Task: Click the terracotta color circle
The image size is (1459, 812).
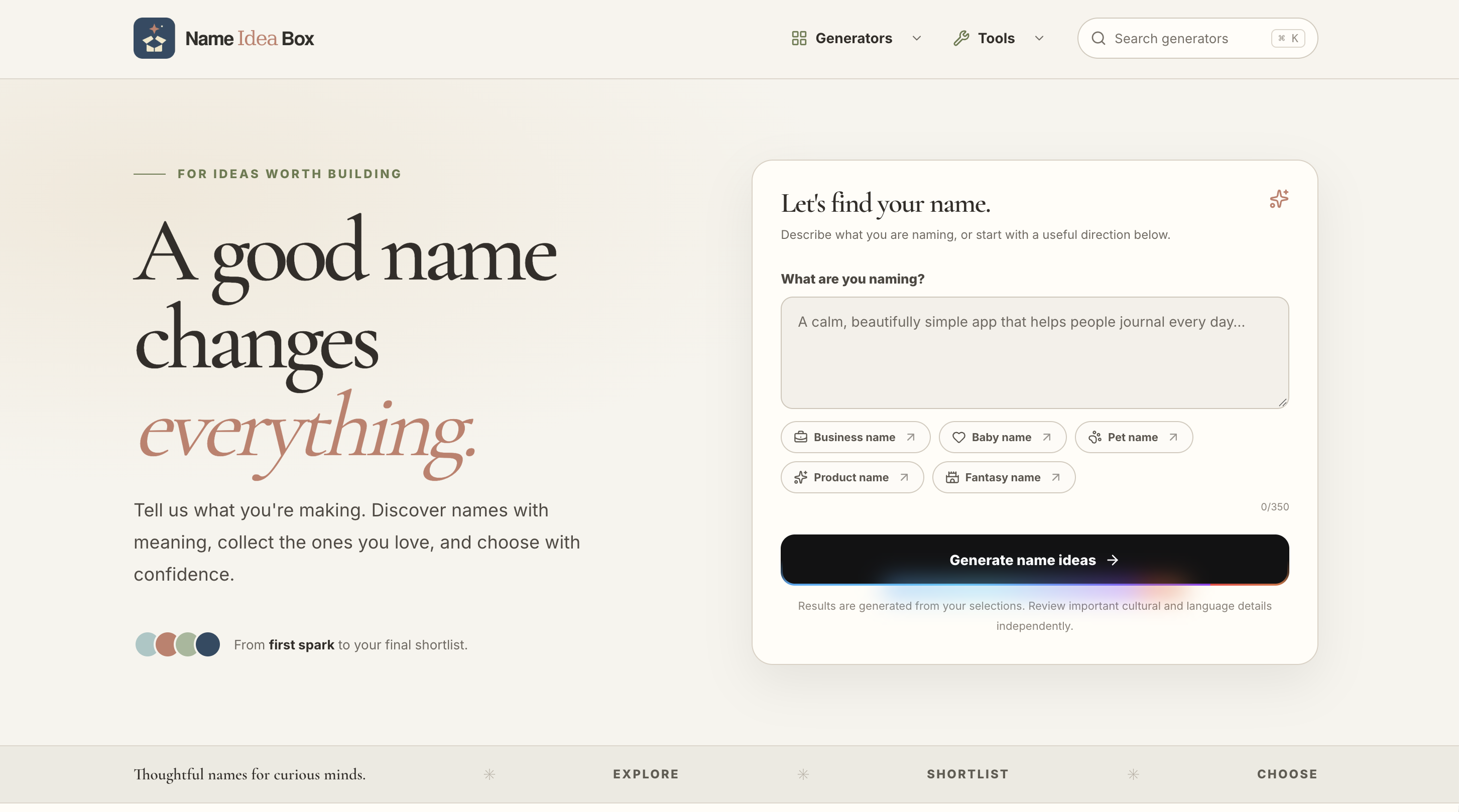Action: 166,644
